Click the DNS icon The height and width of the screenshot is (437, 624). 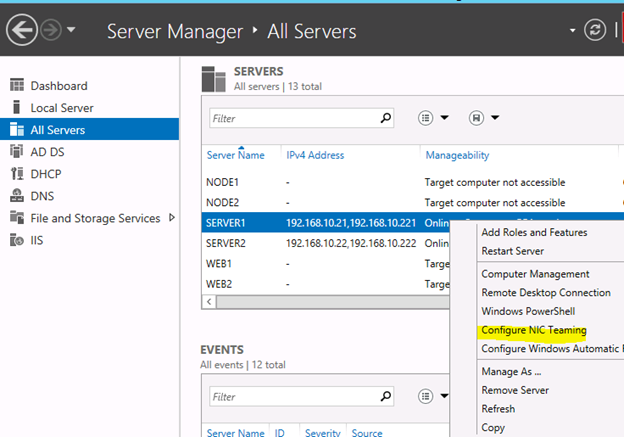point(17,195)
